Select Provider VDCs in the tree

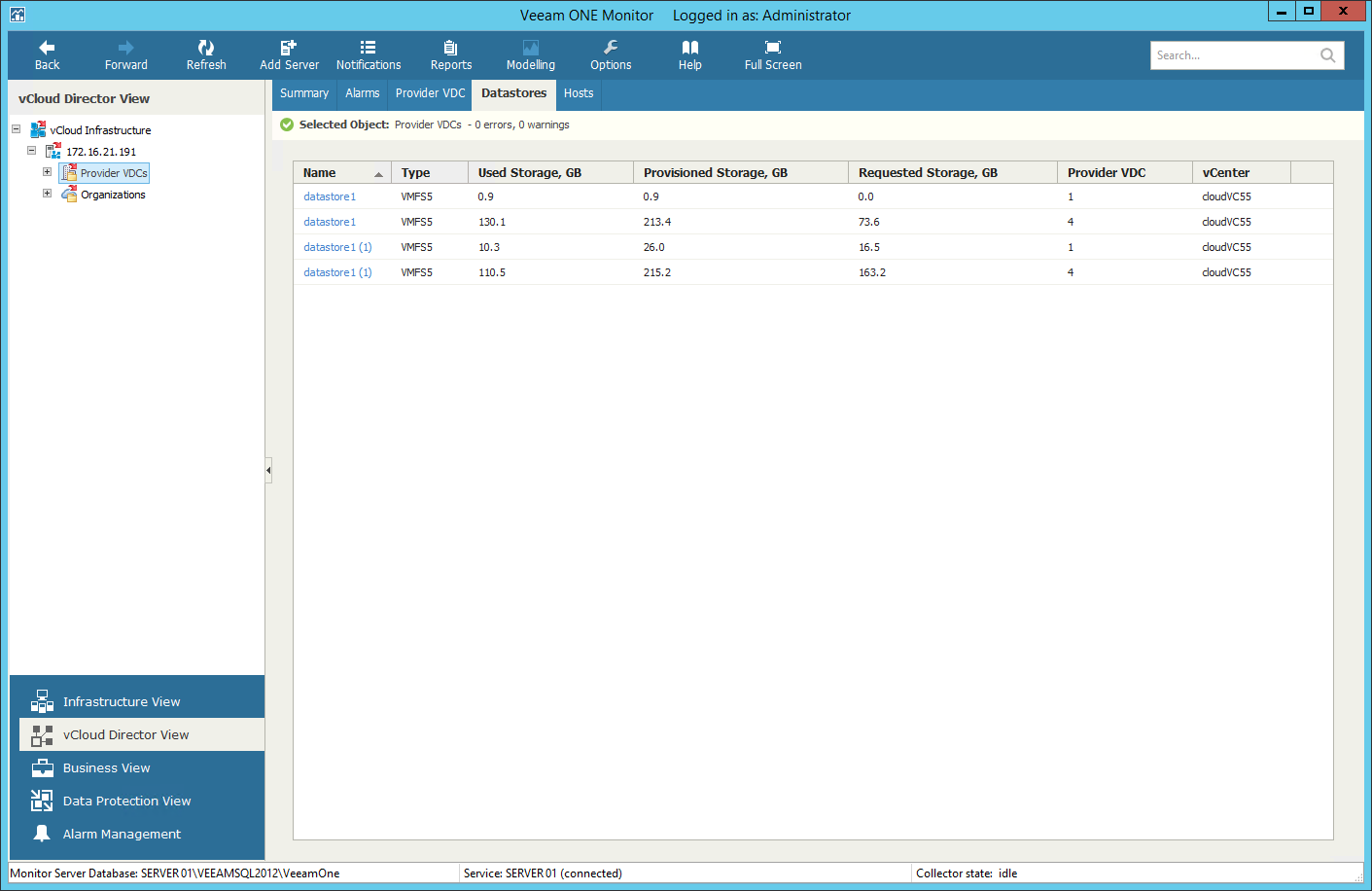tap(114, 173)
